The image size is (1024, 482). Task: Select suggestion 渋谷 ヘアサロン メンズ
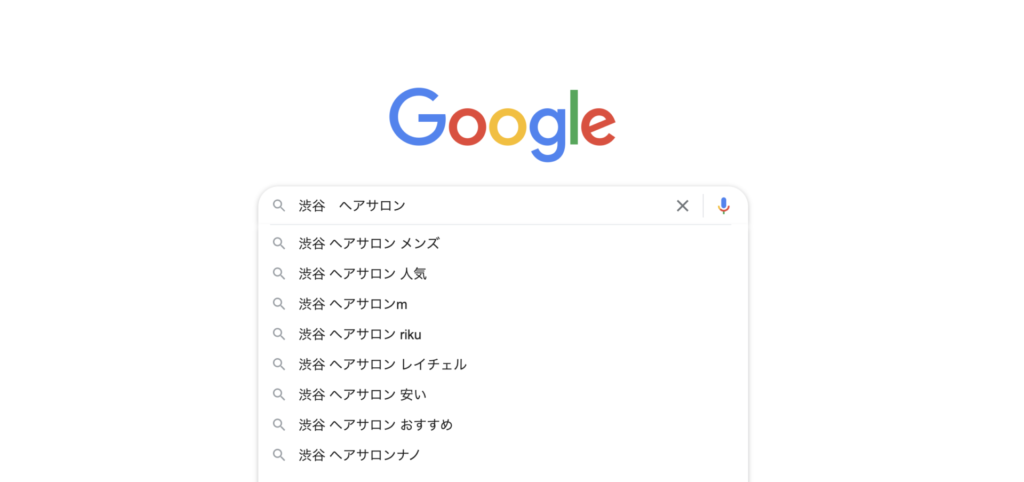tap(503, 244)
